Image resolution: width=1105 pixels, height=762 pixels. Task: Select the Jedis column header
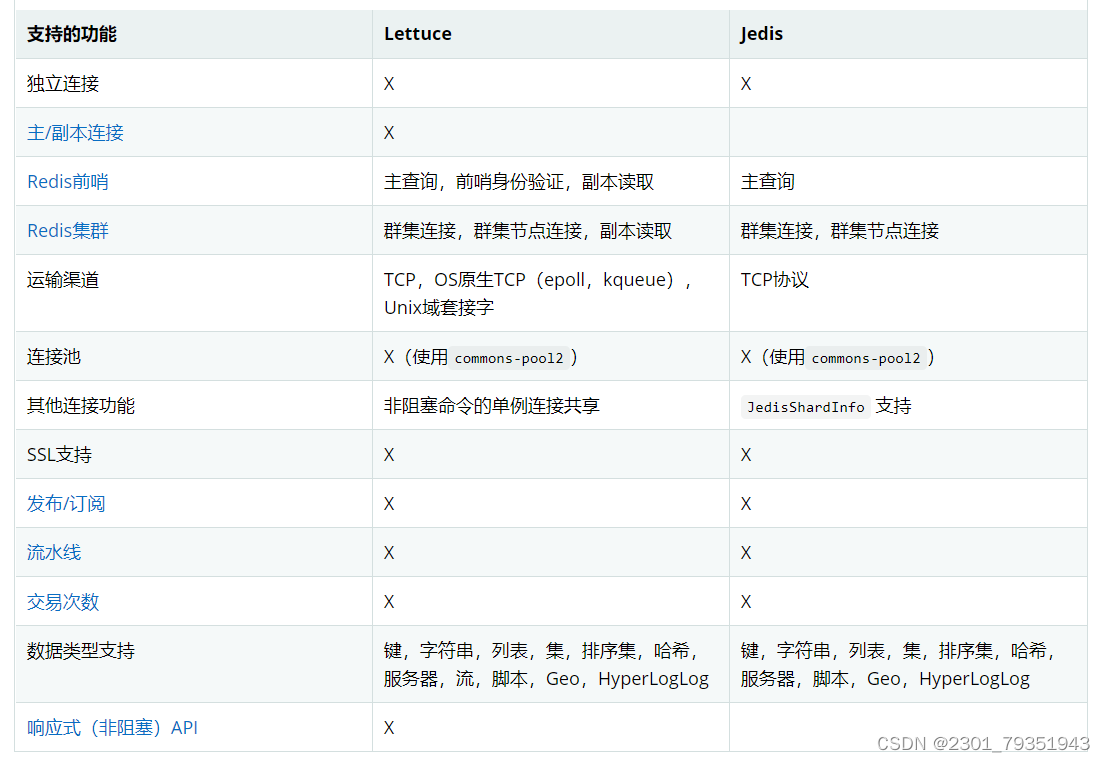pos(761,33)
